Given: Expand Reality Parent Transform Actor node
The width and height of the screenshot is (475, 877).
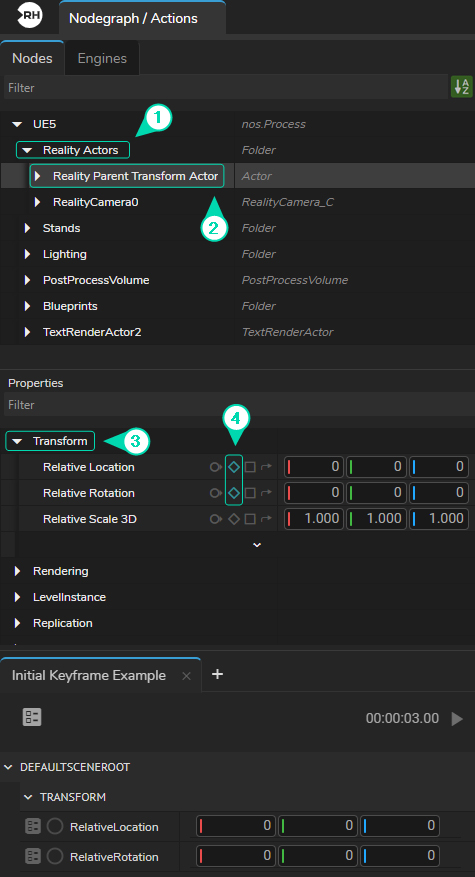Looking at the screenshot, I should pos(37,176).
